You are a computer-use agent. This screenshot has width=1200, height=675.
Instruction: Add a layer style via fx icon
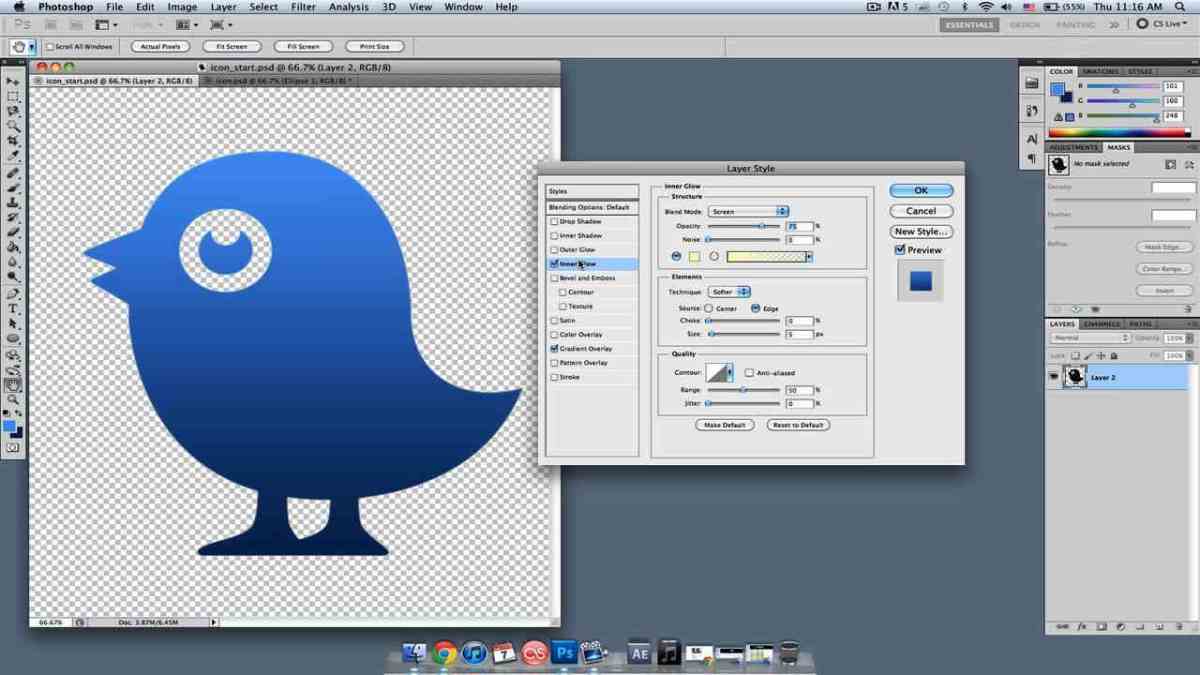click(x=1082, y=627)
